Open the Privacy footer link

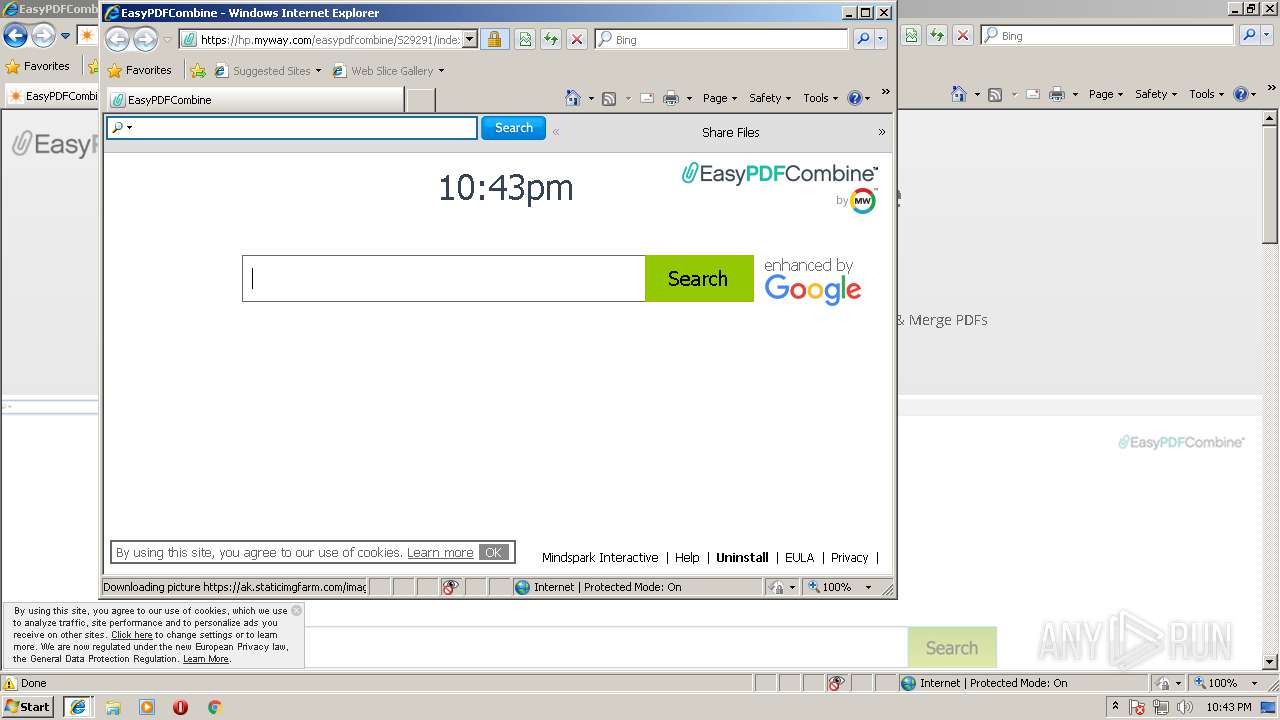[x=849, y=558]
